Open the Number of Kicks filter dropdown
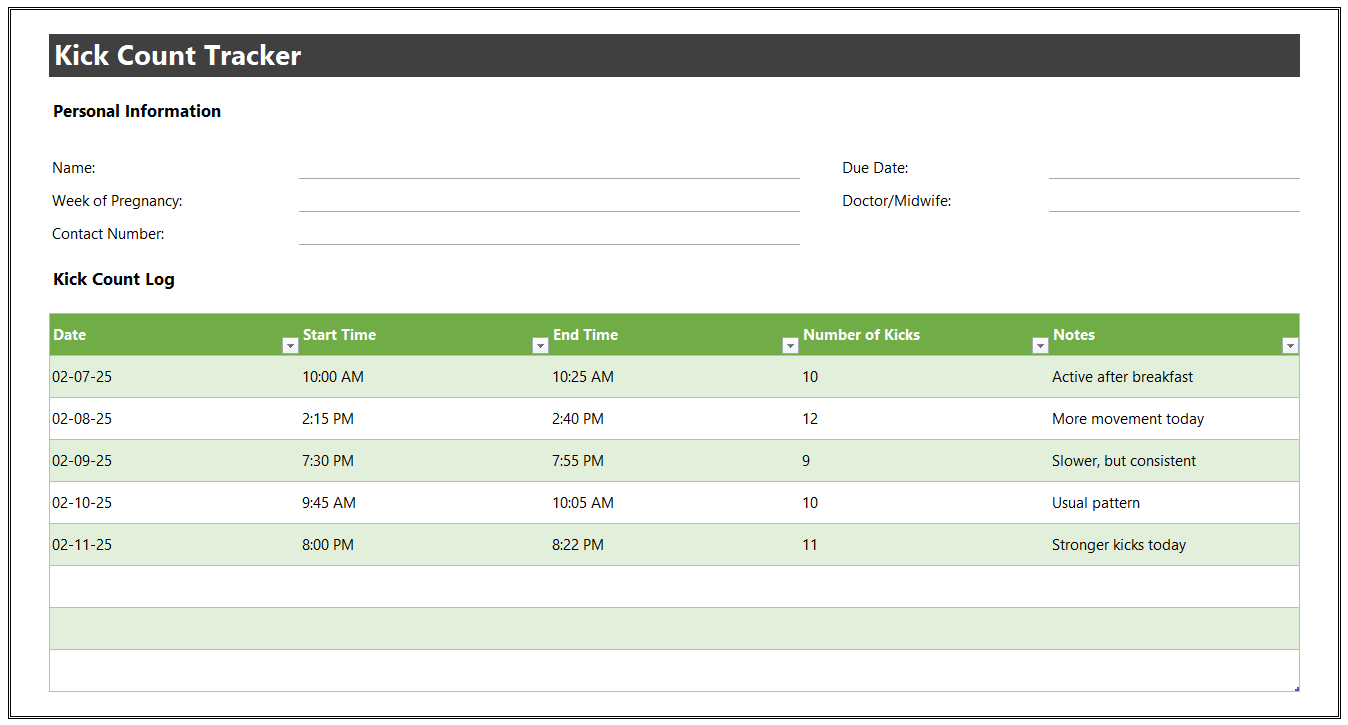Viewport: 1348px width, 725px height. pos(1040,345)
